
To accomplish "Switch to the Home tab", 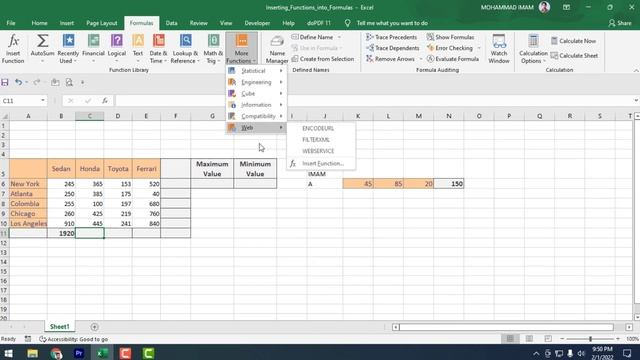I will pyautogui.click(x=39, y=23).
